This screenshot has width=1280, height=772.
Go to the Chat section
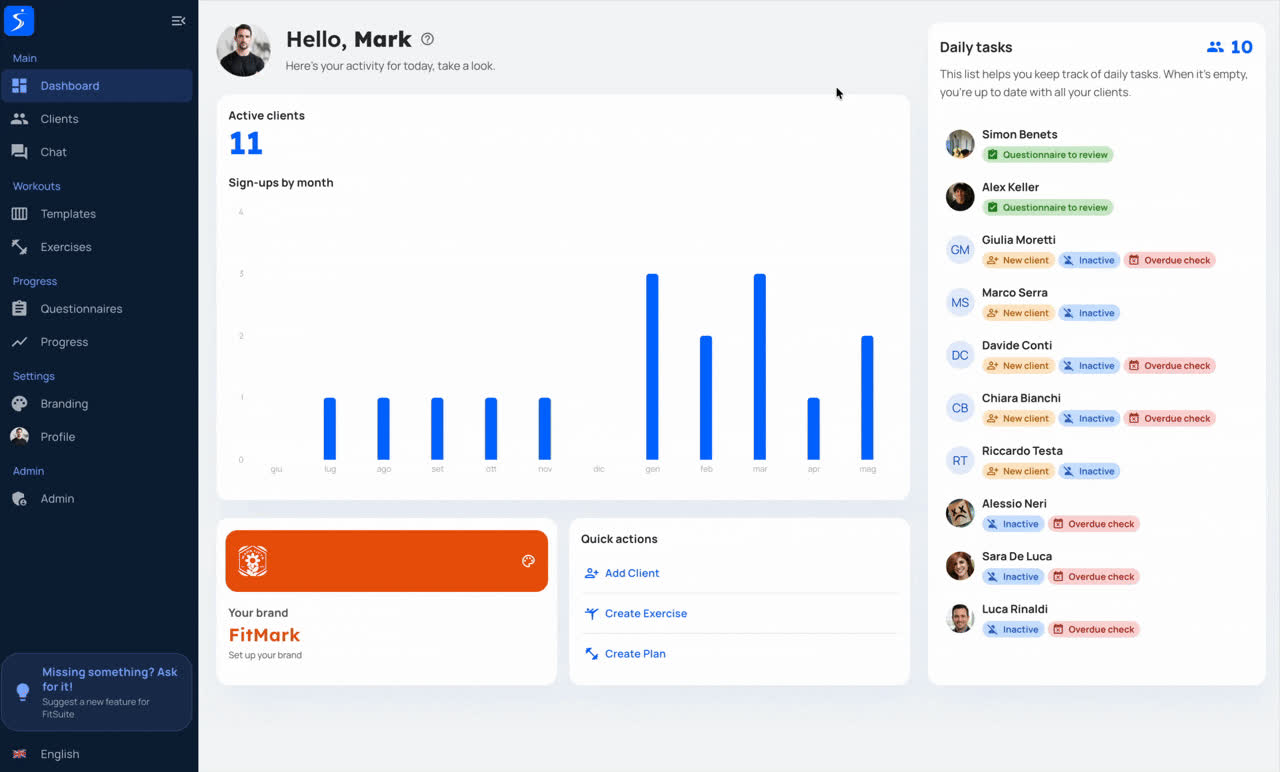(x=97, y=152)
